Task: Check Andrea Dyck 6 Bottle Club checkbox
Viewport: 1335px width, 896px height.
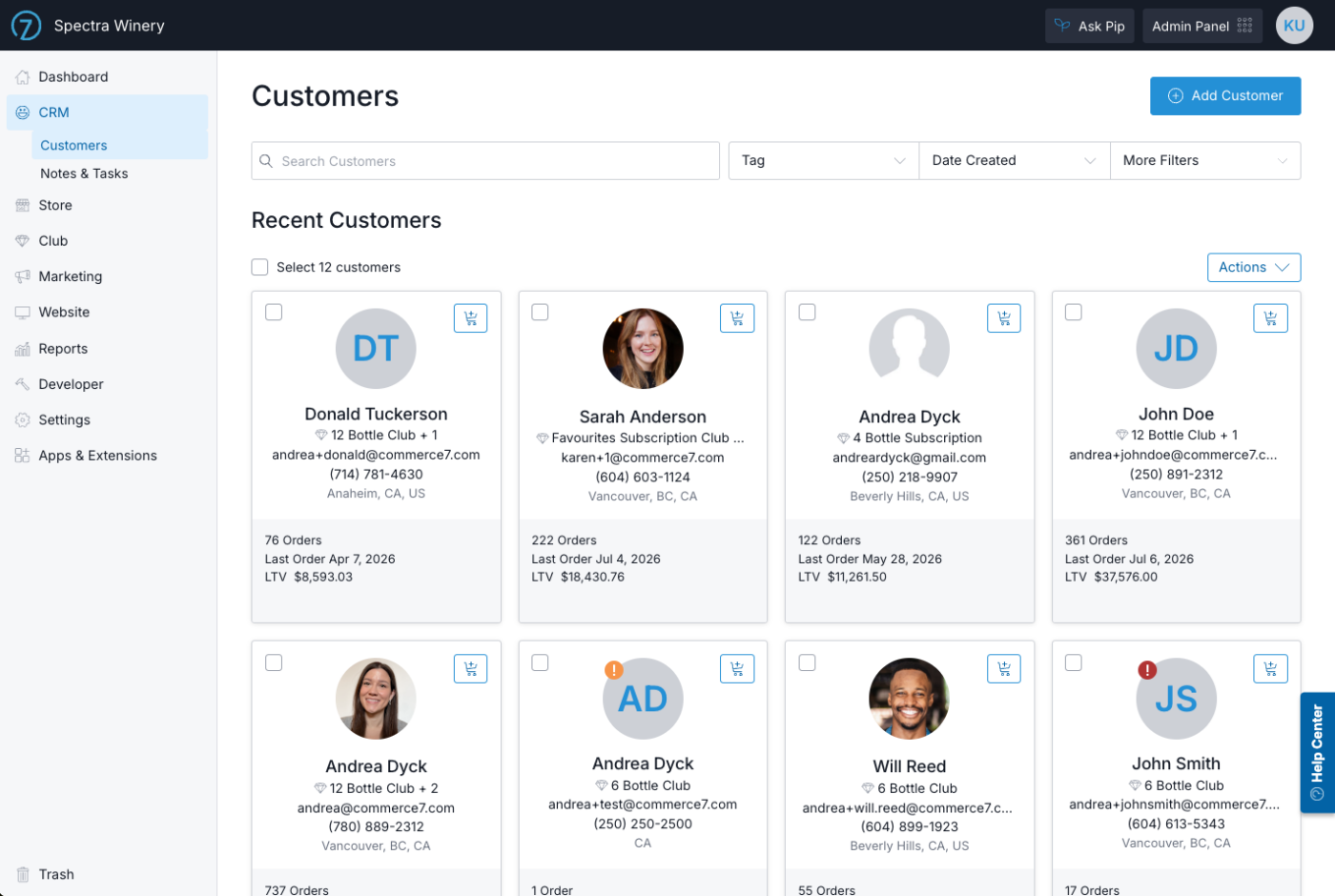Action: click(x=540, y=662)
